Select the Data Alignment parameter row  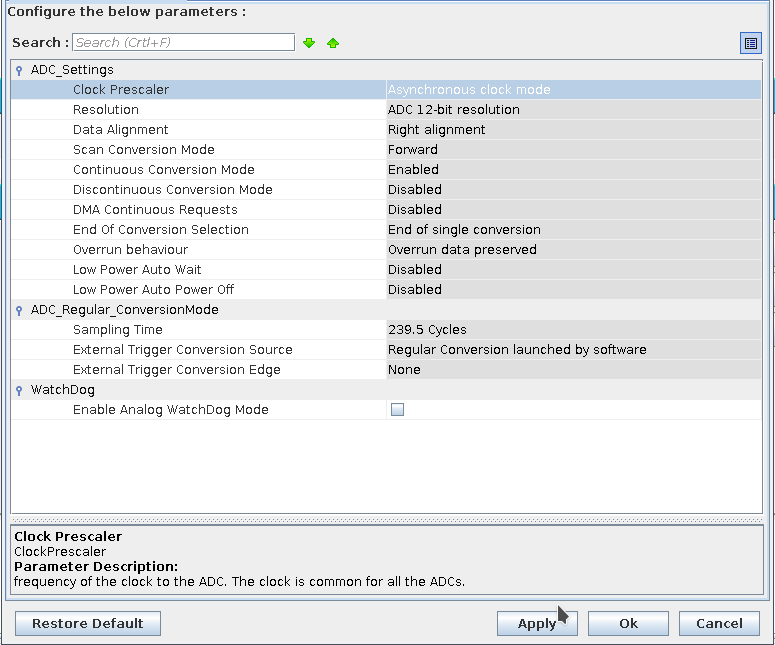120,130
